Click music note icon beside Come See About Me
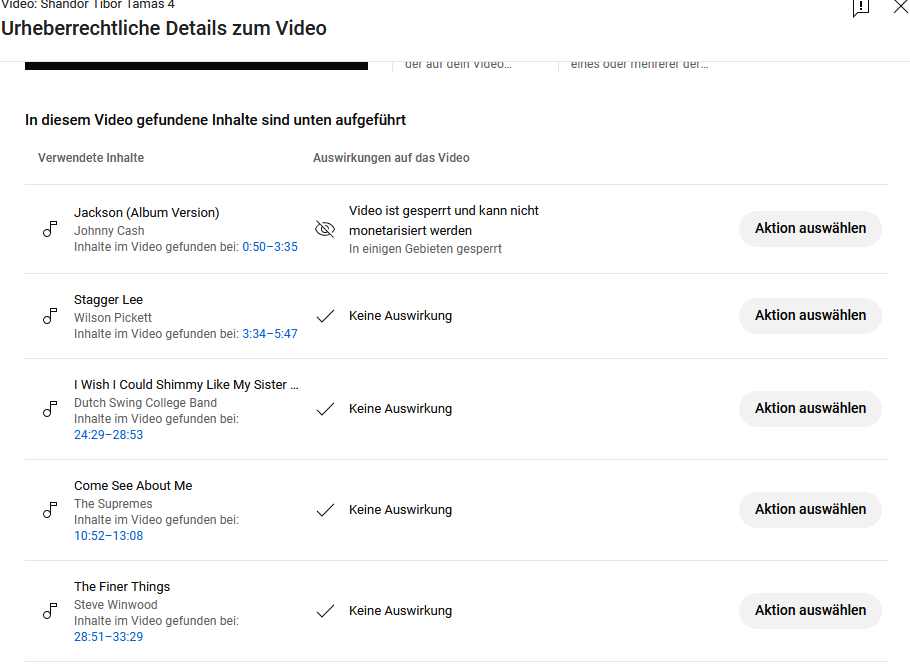The height and width of the screenshot is (672, 910). coord(50,510)
